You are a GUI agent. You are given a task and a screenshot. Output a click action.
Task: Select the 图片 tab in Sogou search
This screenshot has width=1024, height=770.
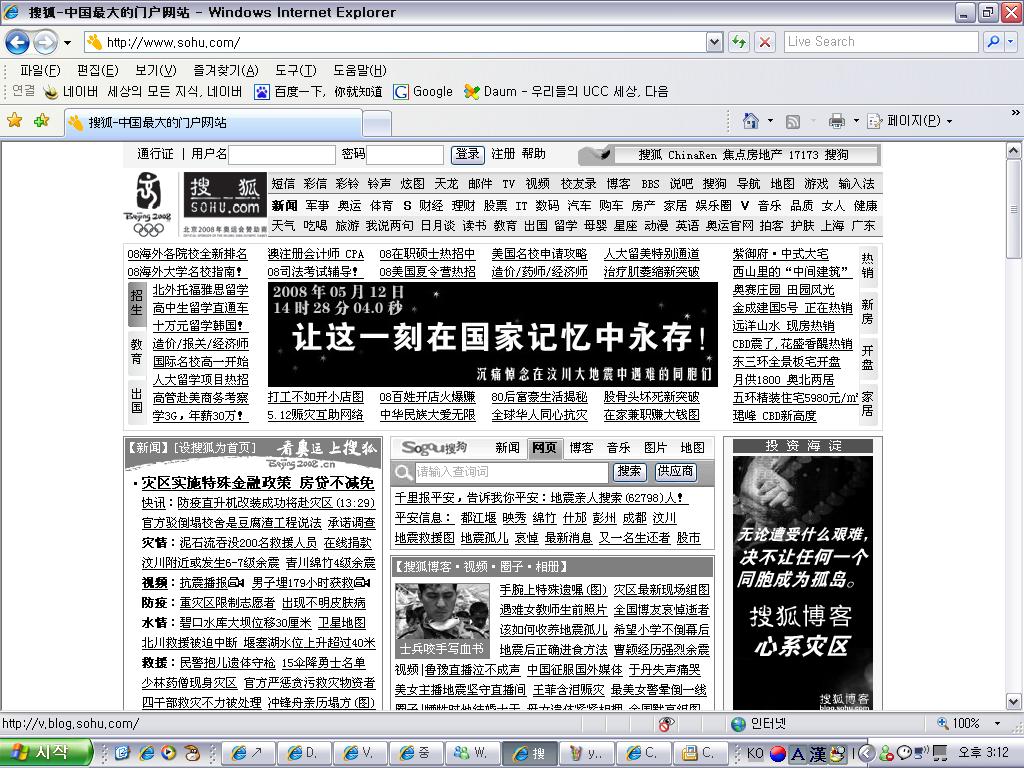[655, 448]
